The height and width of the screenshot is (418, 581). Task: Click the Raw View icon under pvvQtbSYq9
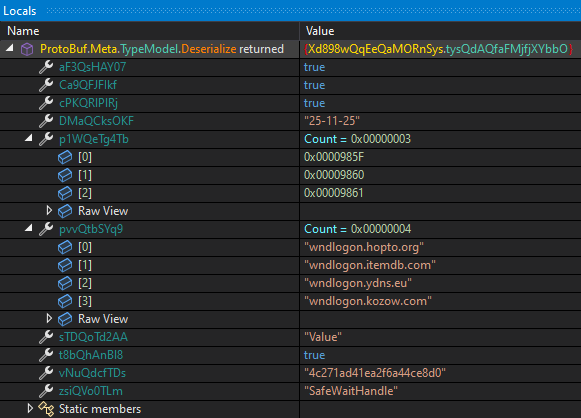click(65, 319)
